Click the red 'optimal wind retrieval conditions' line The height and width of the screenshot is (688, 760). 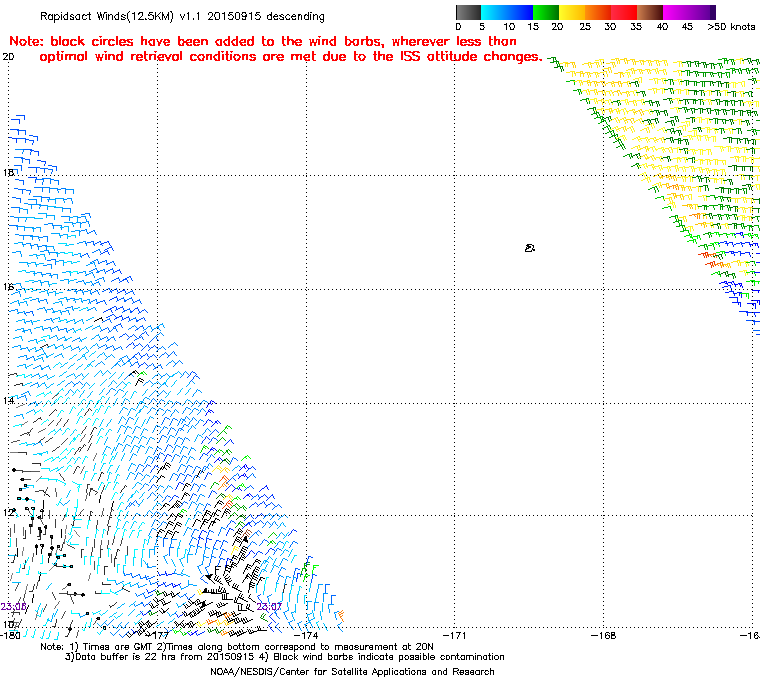(x=291, y=57)
